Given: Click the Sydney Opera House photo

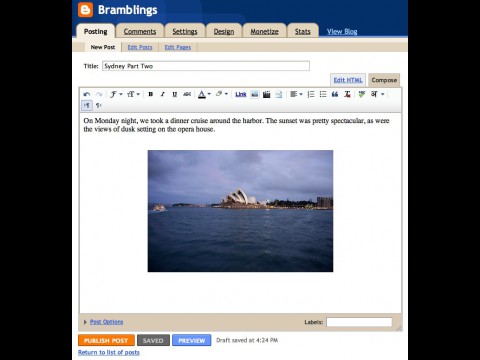Looking at the screenshot, I should pos(240,211).
